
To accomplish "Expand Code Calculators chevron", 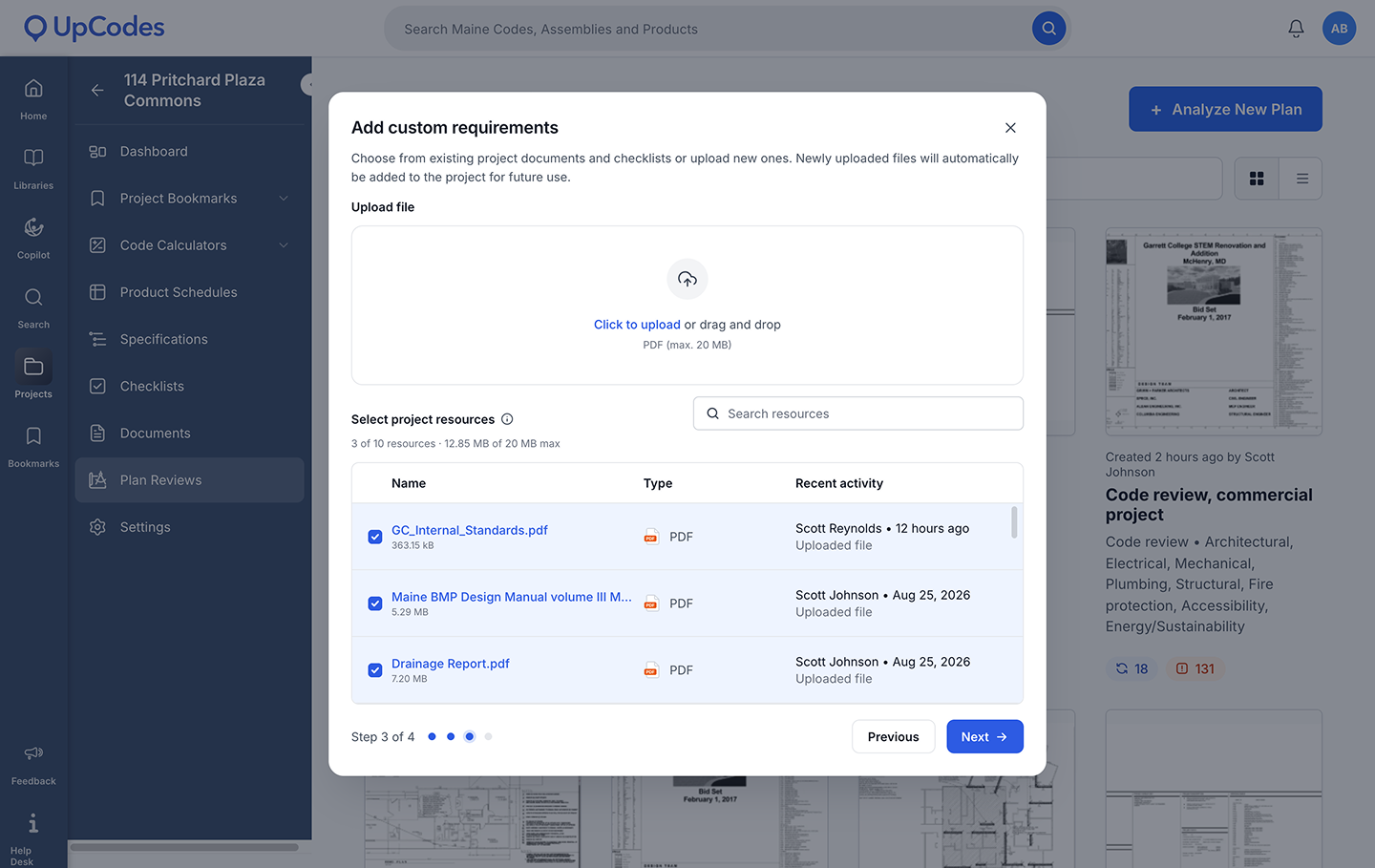I will (x=284, y=245).
